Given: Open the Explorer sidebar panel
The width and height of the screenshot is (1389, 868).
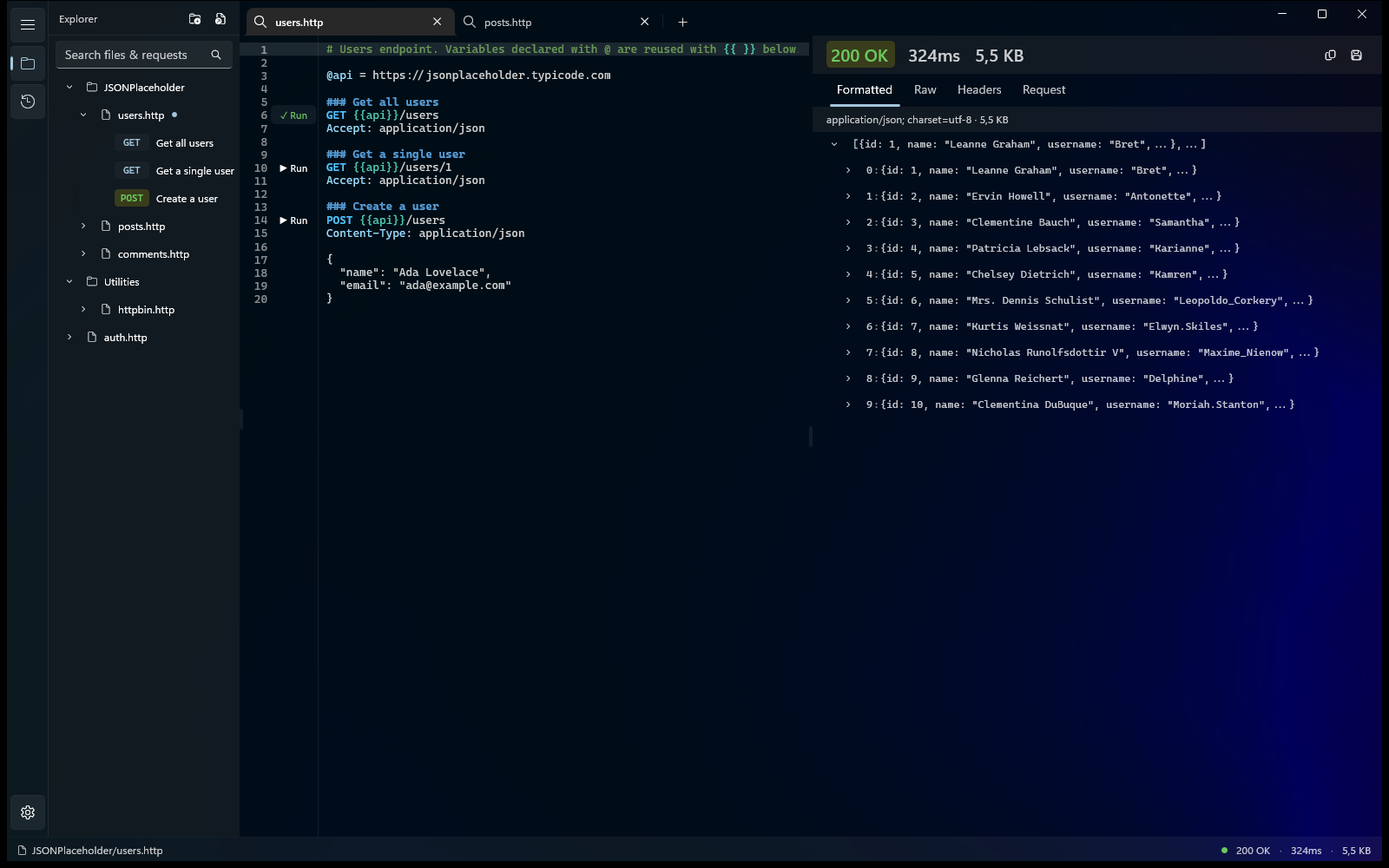Looking at the screenshot, I should tap(28, 63).
